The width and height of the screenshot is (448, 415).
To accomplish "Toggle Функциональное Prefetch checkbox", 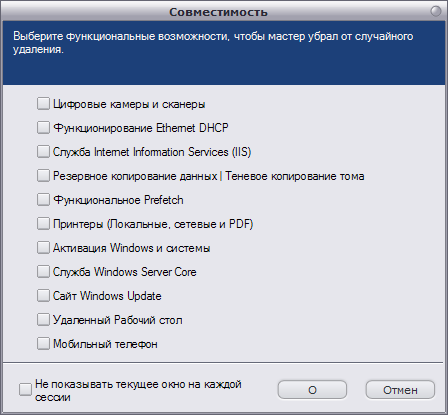I will [x=43, y=200].
